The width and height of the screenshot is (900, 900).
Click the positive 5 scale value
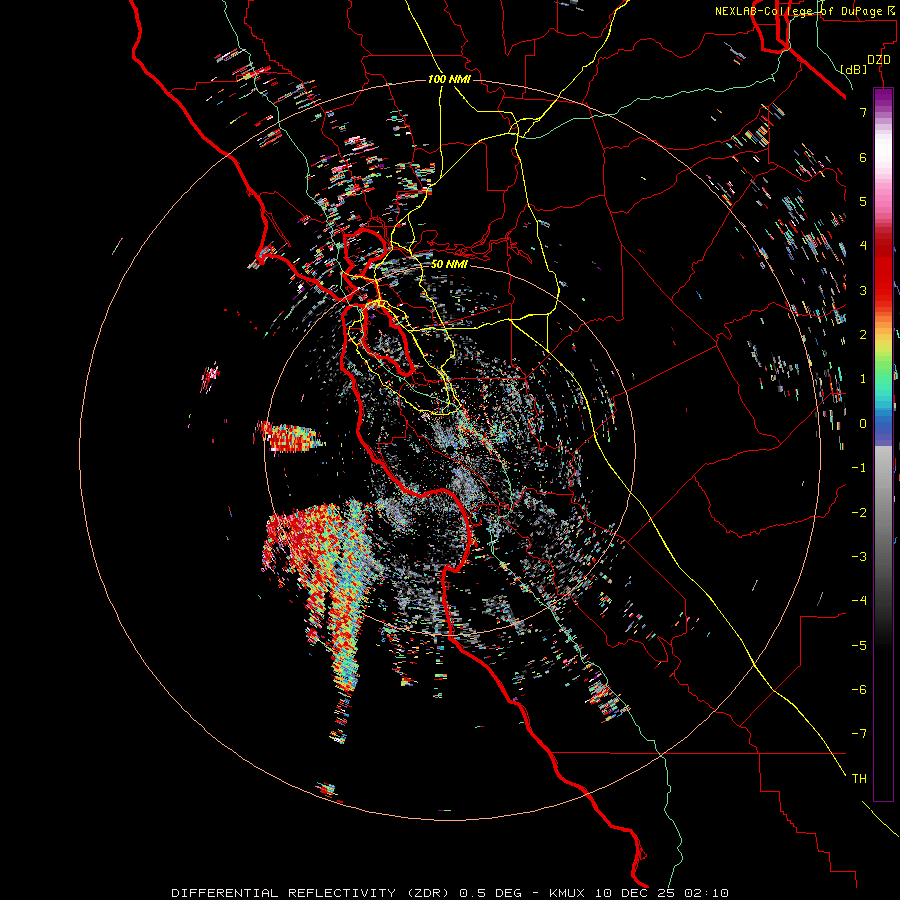tap(863, 201)
